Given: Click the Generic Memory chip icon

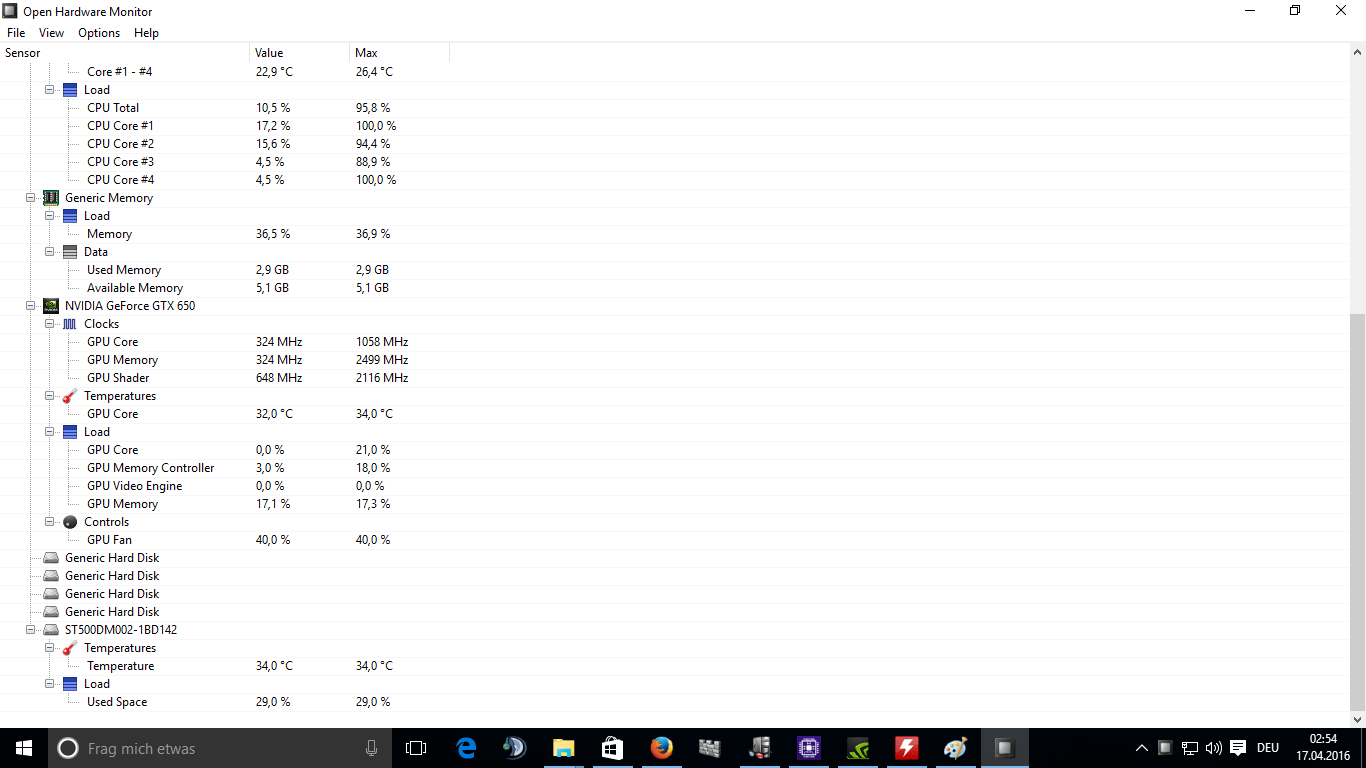Looking at the screenshot, I should [x=51, y=198].
